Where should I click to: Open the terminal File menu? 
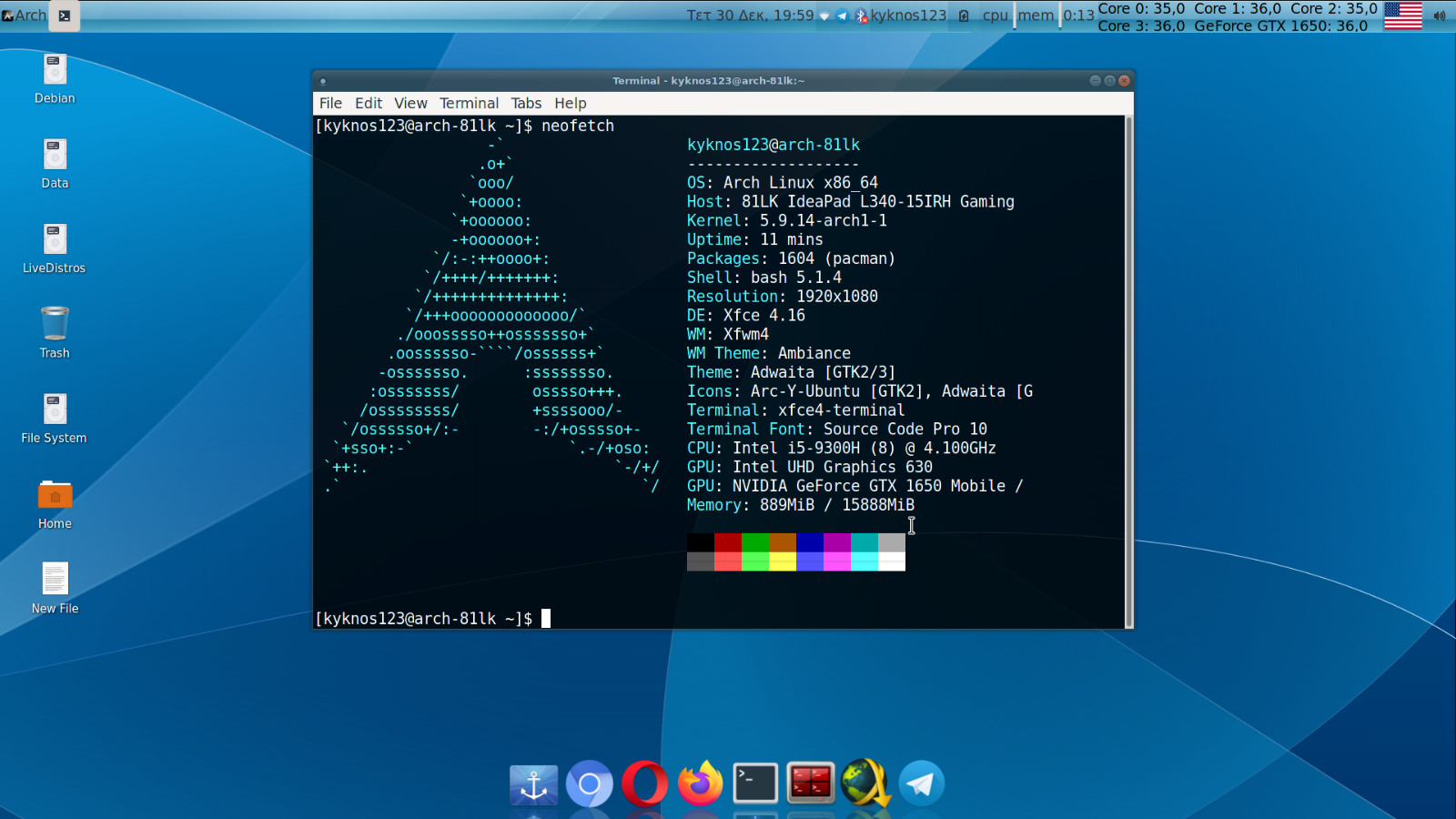(331, 103)
